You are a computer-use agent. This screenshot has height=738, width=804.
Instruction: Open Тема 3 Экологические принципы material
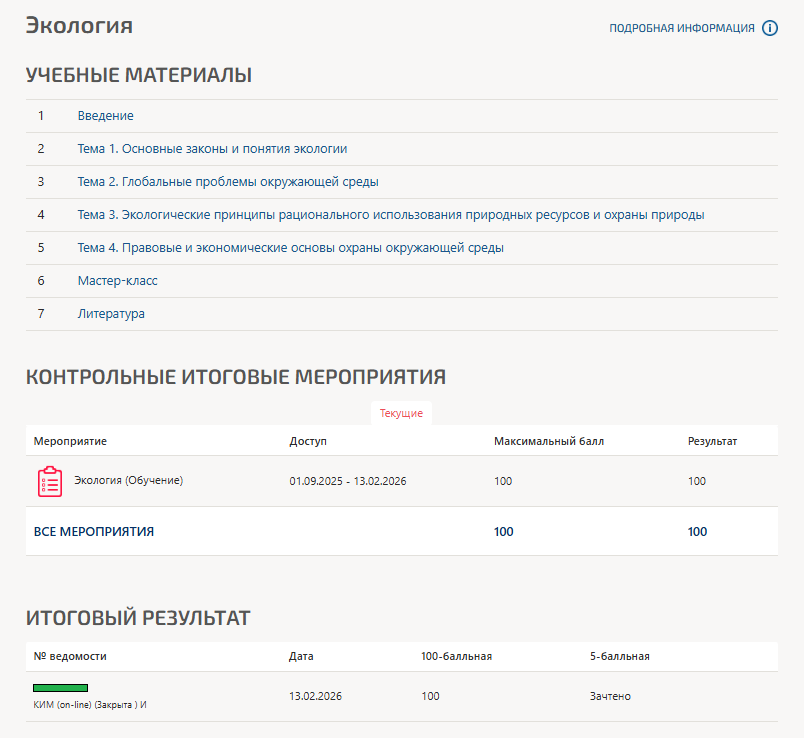(391, 215)
